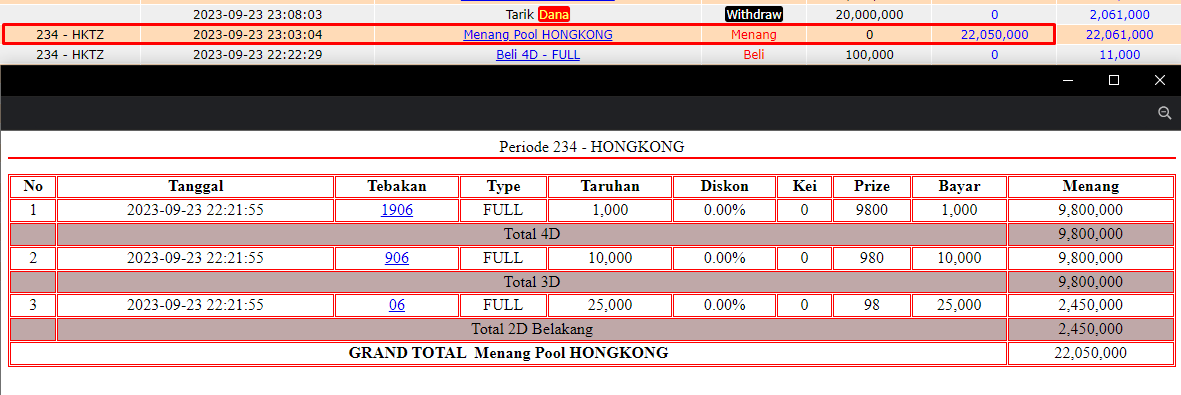Open the Beli 4D - FULL link

point(538,55)
